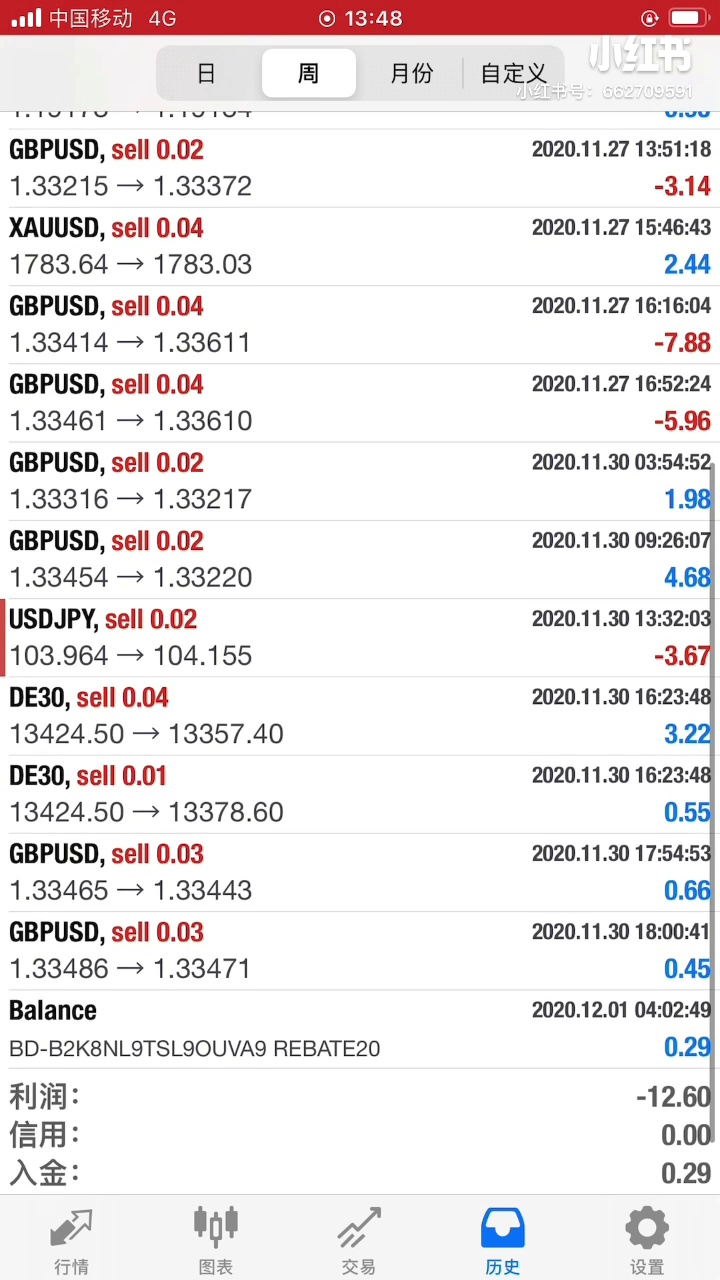Select the DE30 sell 0.04 trade row
The image size is (720, 1280).
[x=360, y=716]
